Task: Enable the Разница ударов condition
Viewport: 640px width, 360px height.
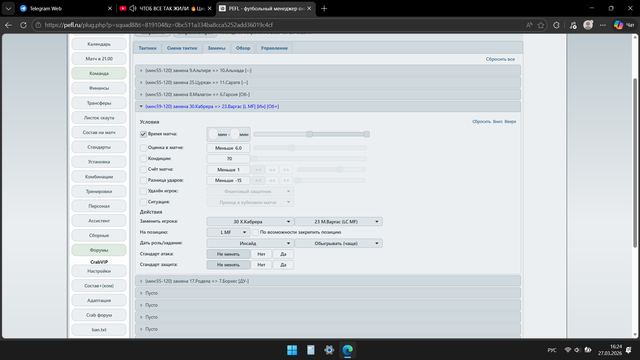Action: pos(143,180)
